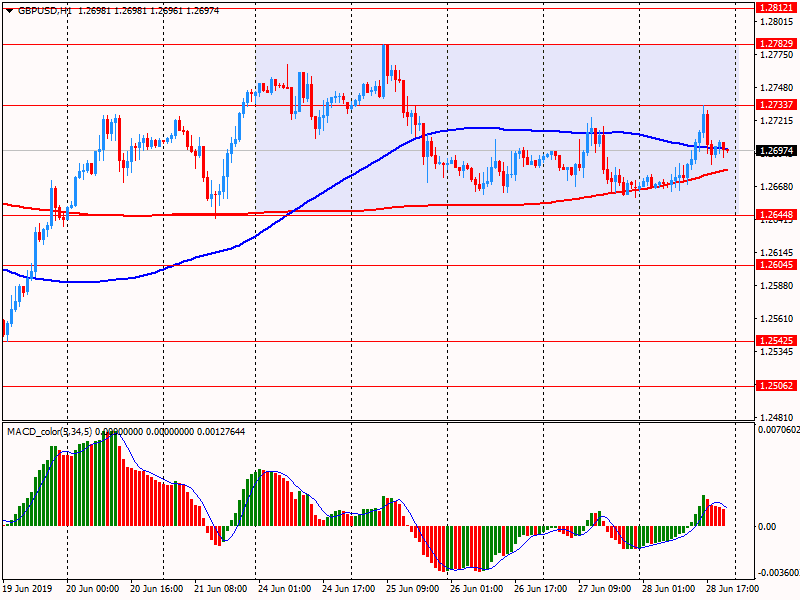Select the 1.26448 red price level tag

click(x=776, y=215)
